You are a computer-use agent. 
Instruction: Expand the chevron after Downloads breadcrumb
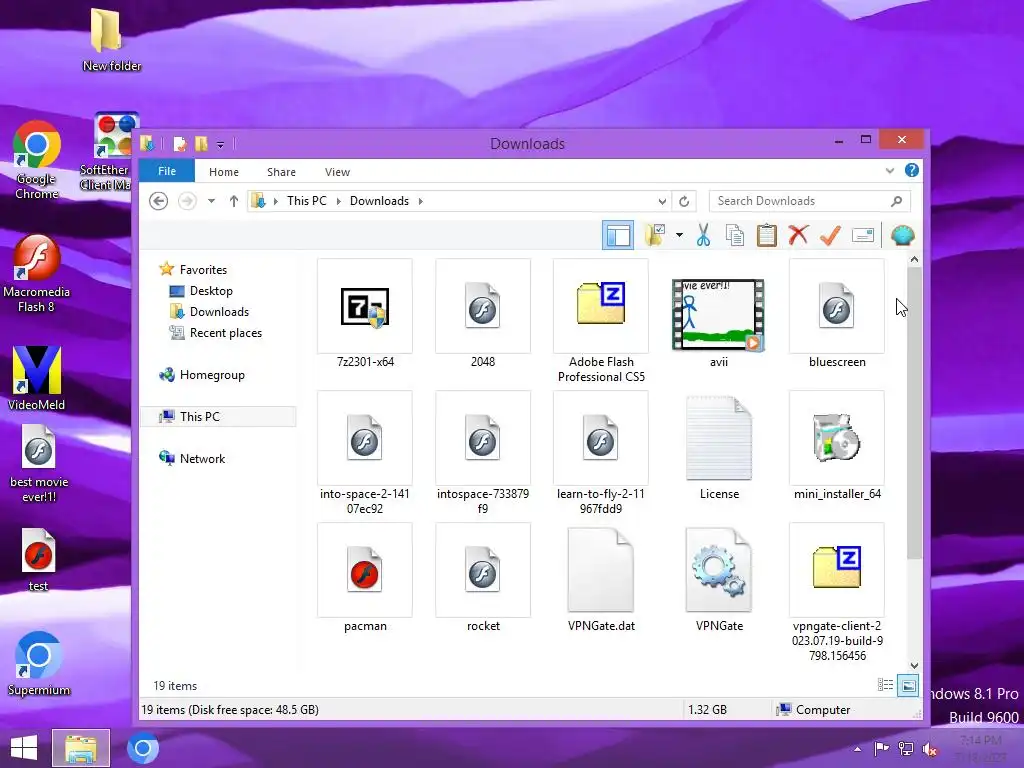point(421,200)
